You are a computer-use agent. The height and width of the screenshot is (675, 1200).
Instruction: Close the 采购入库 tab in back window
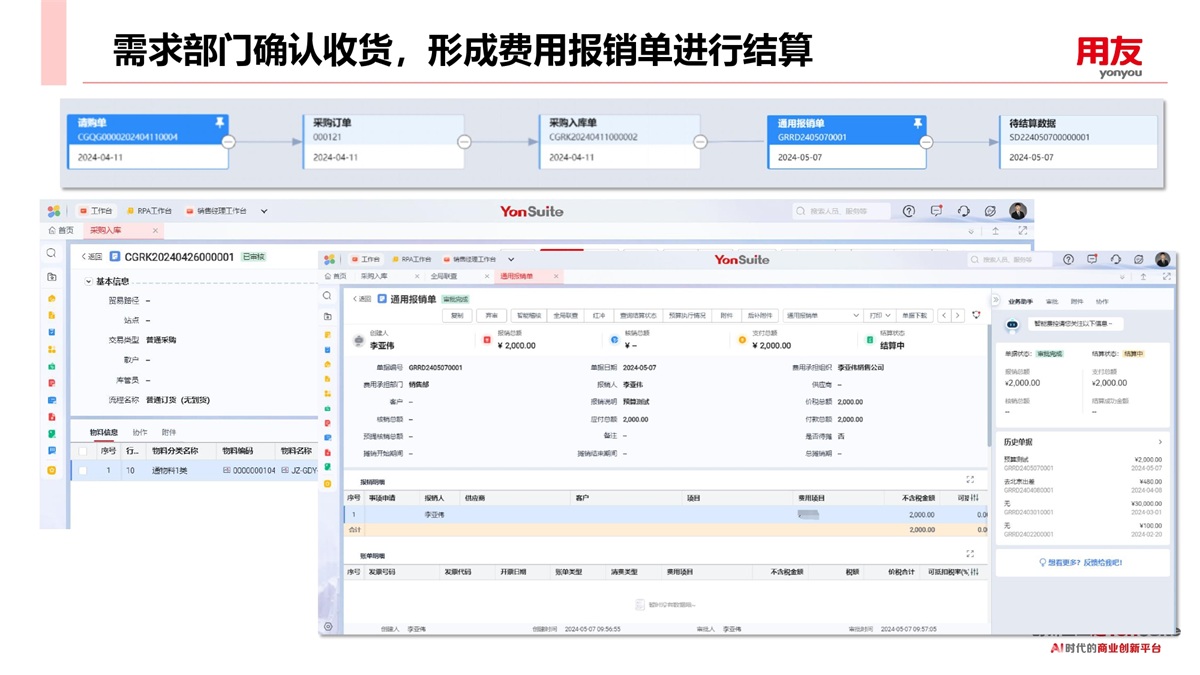pyautogui.click(x=155, y=231)
